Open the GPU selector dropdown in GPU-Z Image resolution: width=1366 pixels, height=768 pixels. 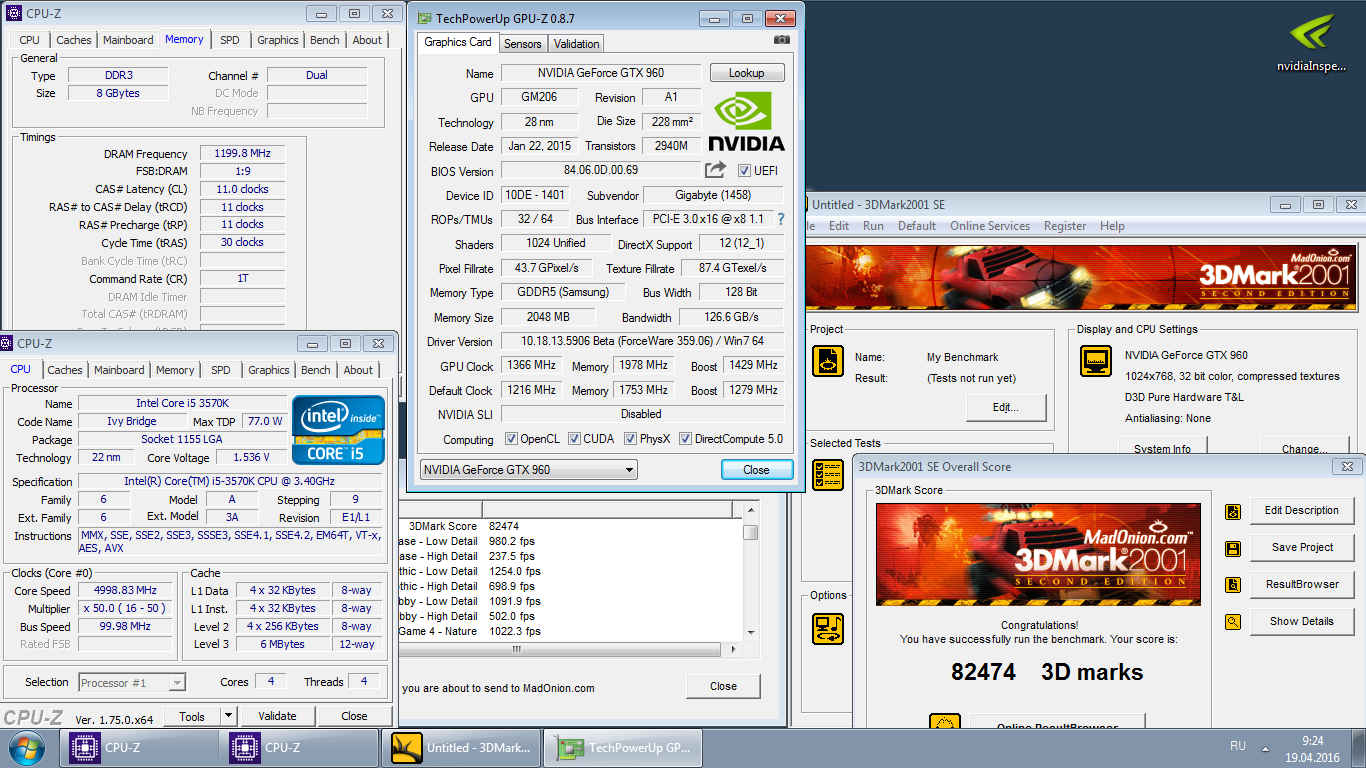(528, 470)
